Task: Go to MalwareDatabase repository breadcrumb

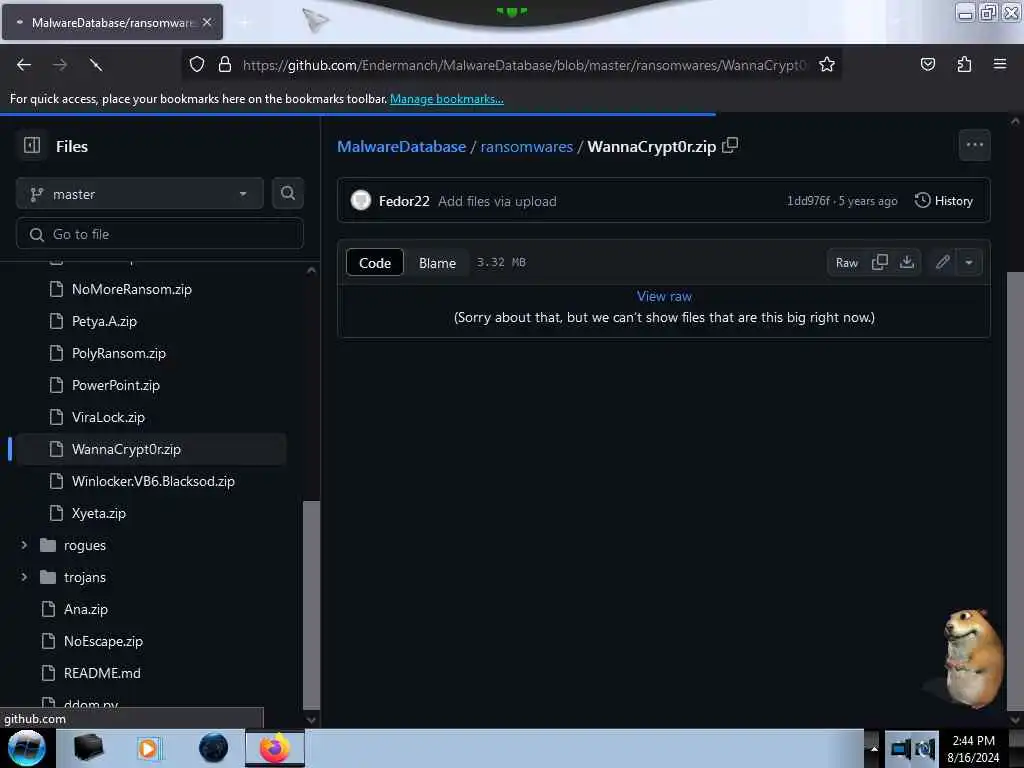Action: [402, 146]
